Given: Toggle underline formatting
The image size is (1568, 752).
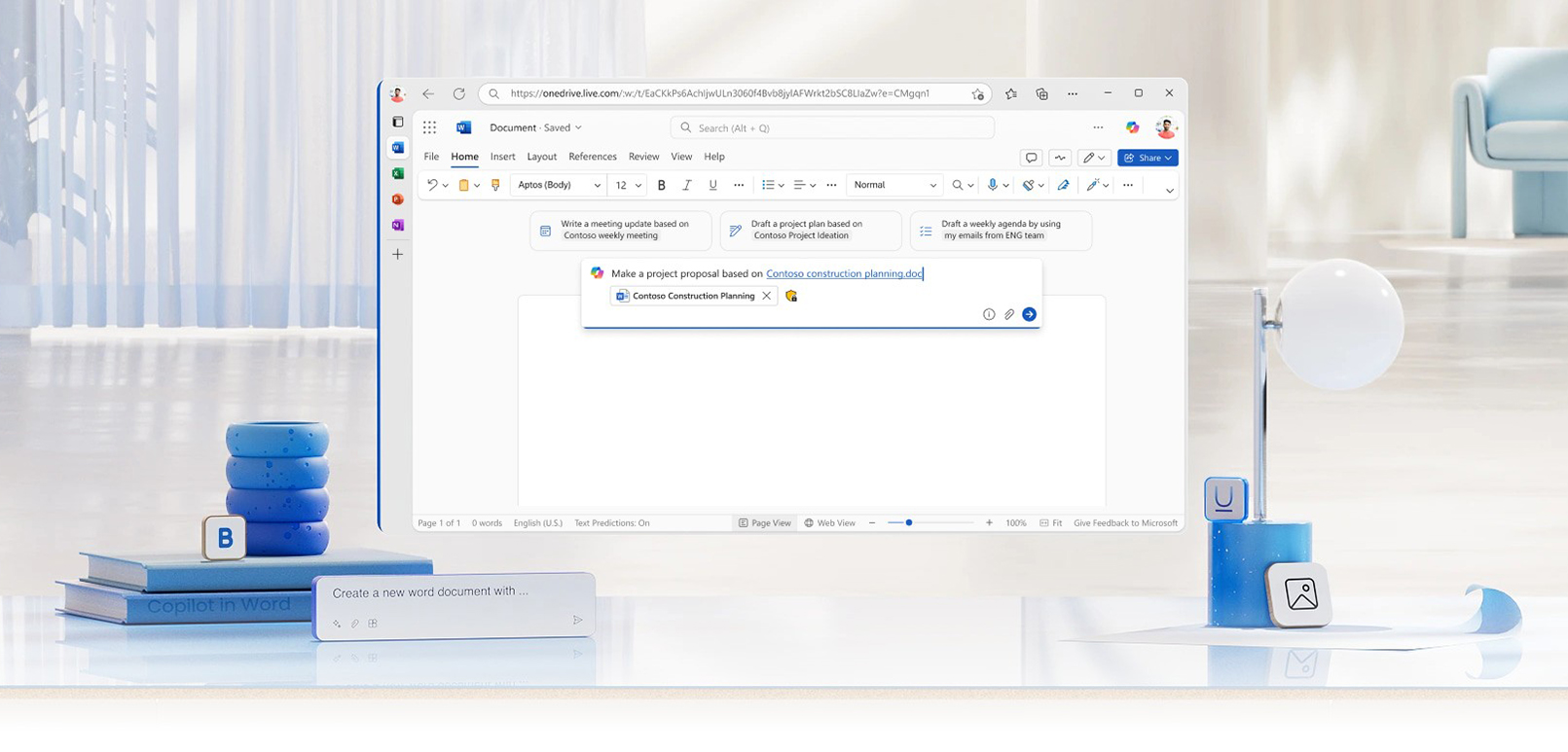Looking at the screenshot, I should click(x=712, y=185).
